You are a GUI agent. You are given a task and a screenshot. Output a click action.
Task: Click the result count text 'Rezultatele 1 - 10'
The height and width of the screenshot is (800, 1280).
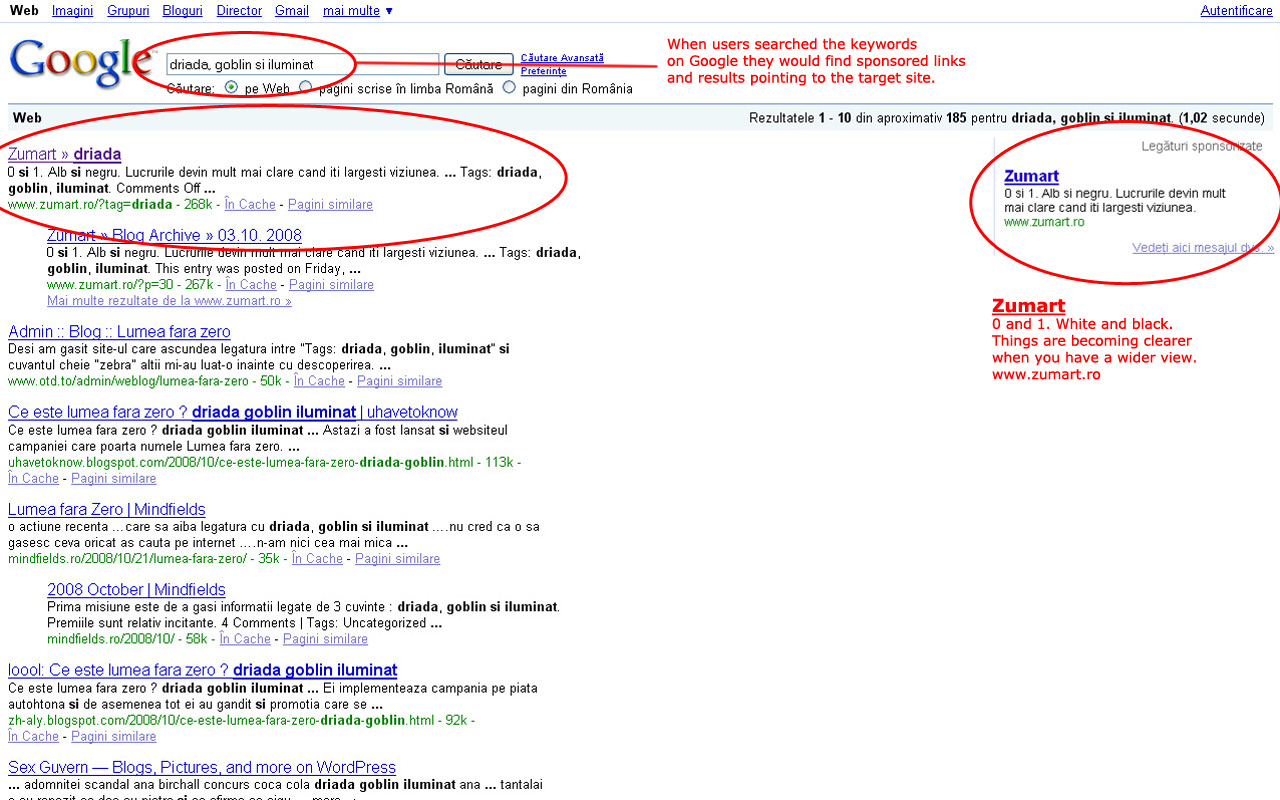click(x=801, y=118)
